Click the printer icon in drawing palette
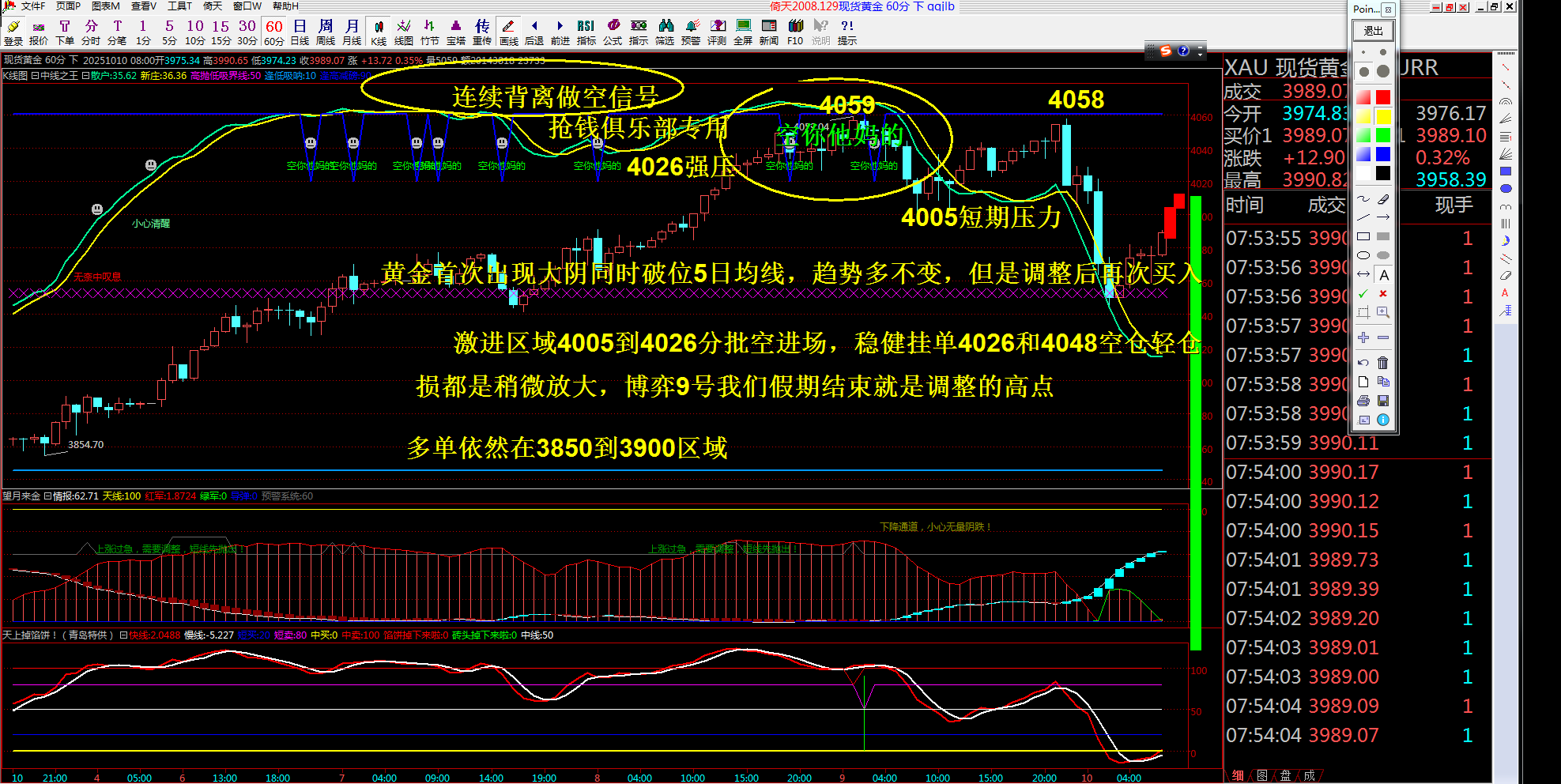This screenshot has width=1561, height=784. (x=1363, y=401)
